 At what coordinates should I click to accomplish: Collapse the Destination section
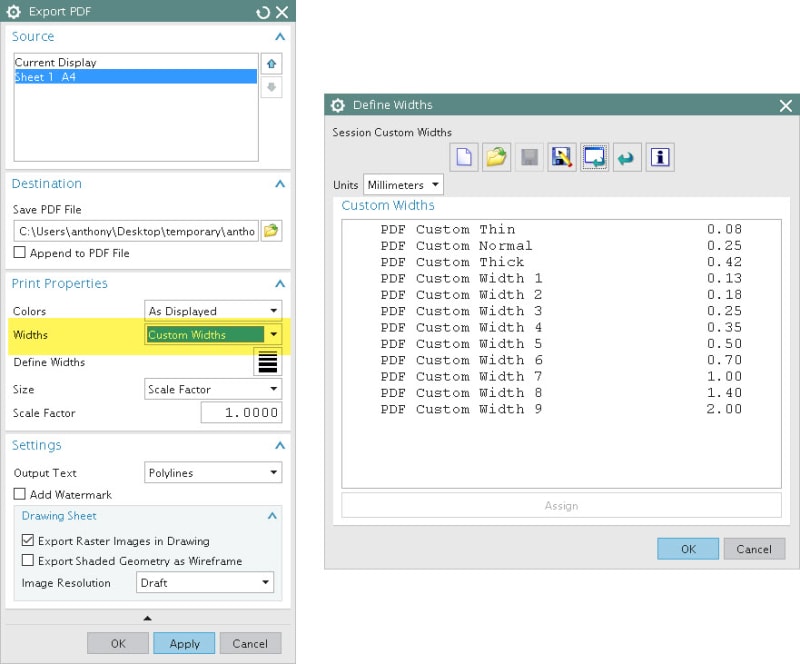280,184
